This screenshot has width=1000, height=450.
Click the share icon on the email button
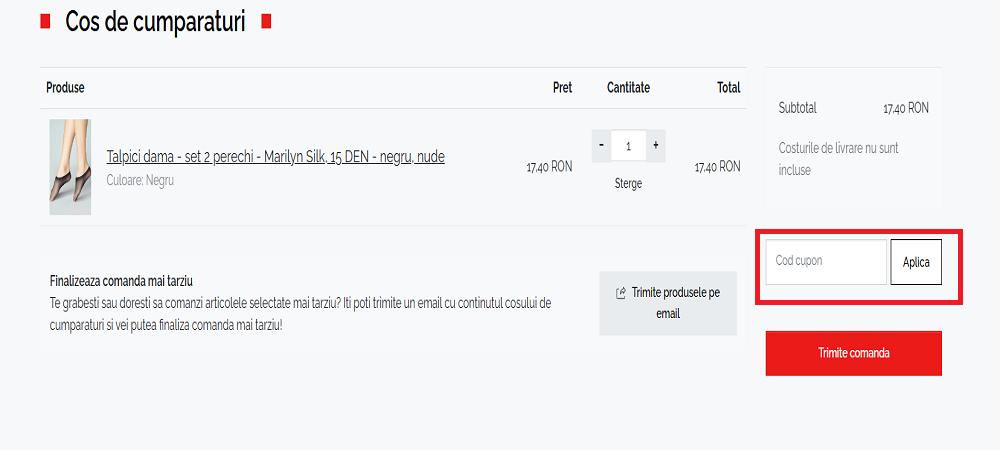coord(621,293)
